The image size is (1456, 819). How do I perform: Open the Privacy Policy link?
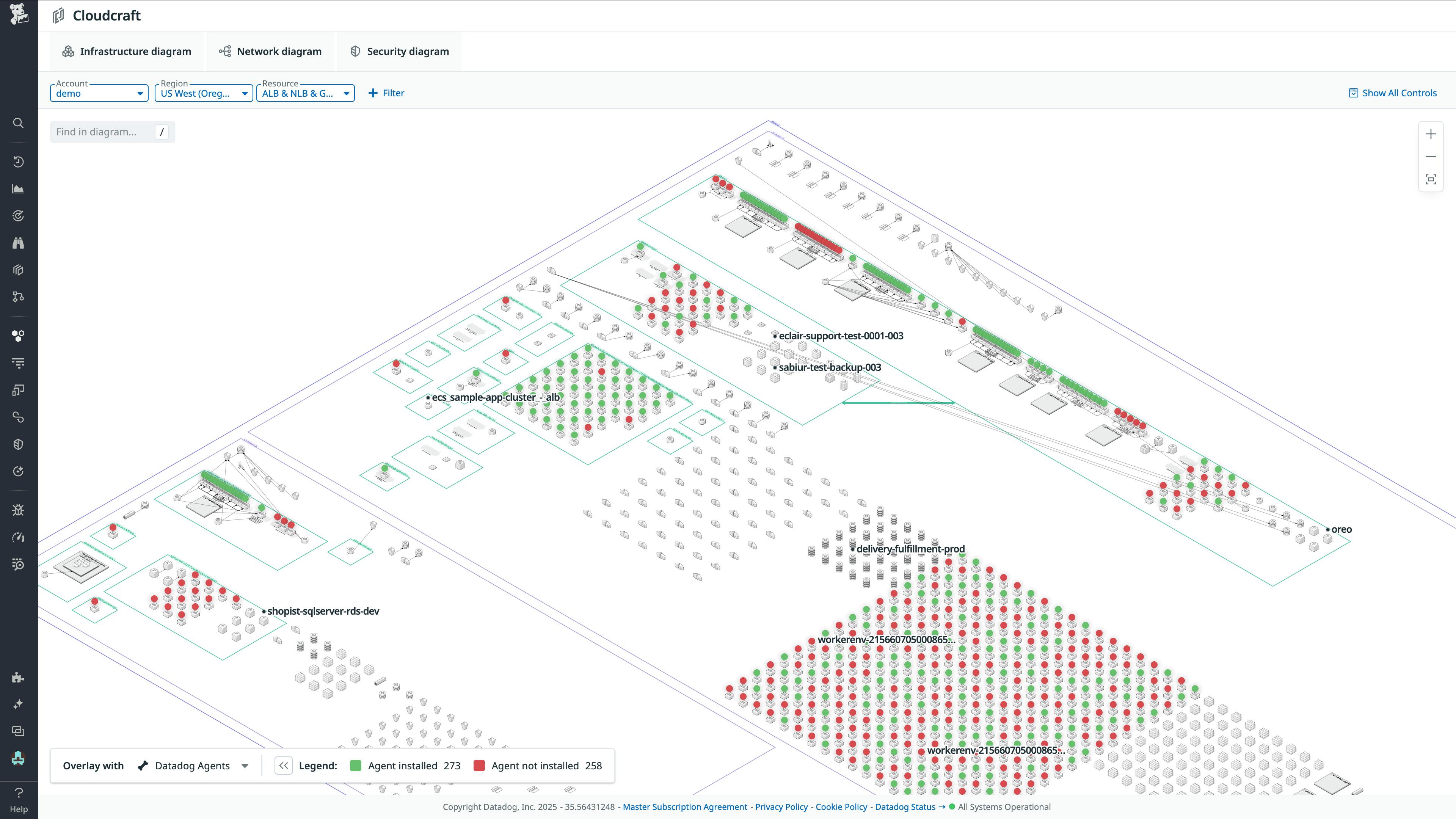click(781, 807)
